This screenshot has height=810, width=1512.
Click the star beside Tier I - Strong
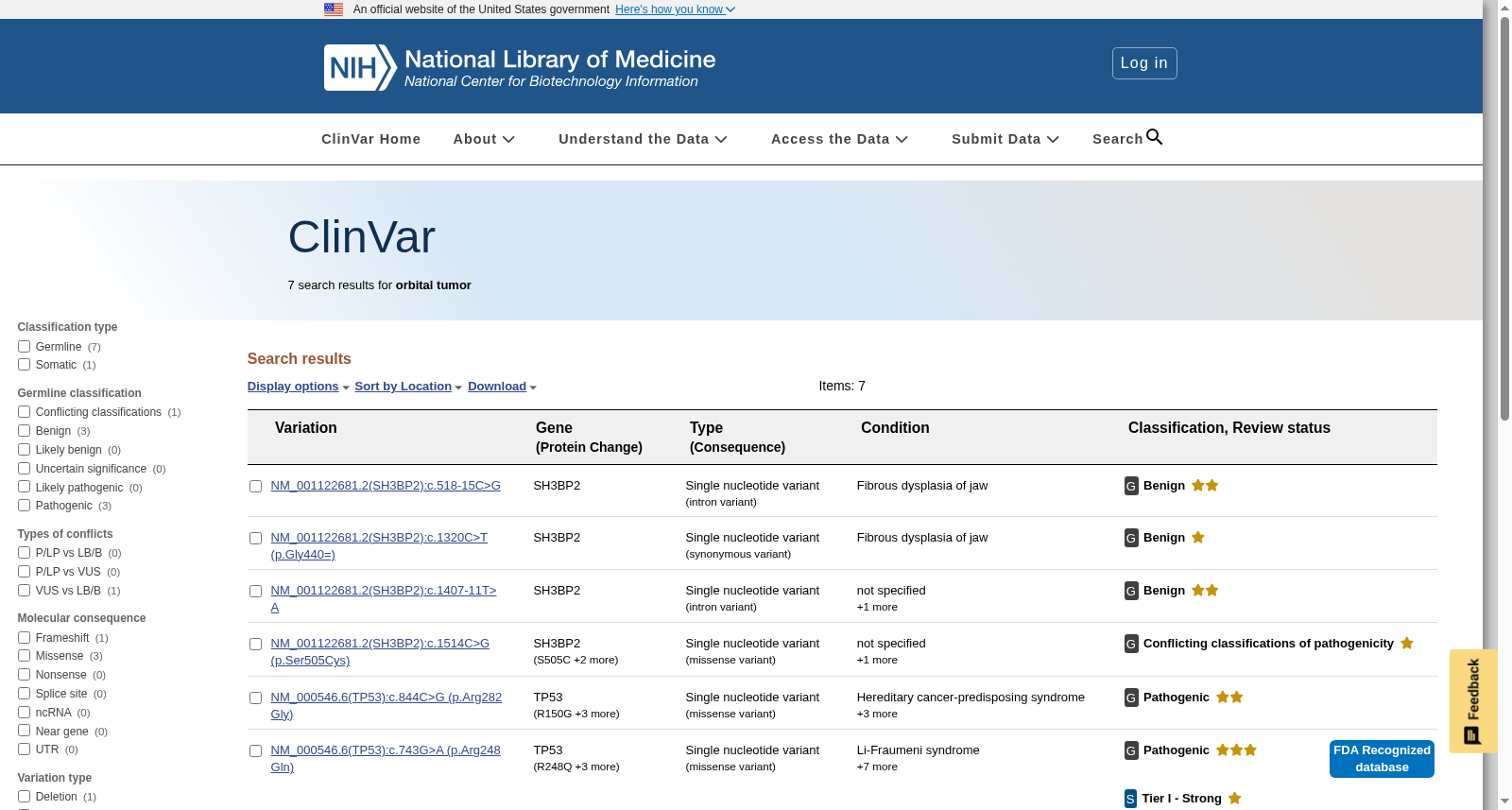click(x=1234, y=798)
